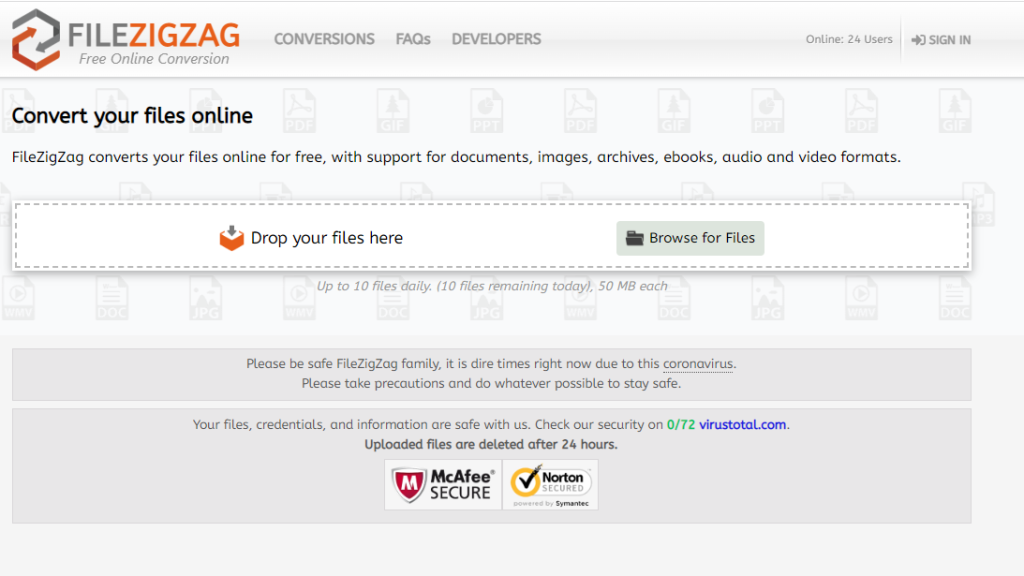Open the virustotal.com link
The image size is (1024, 576).
[743, 424]
